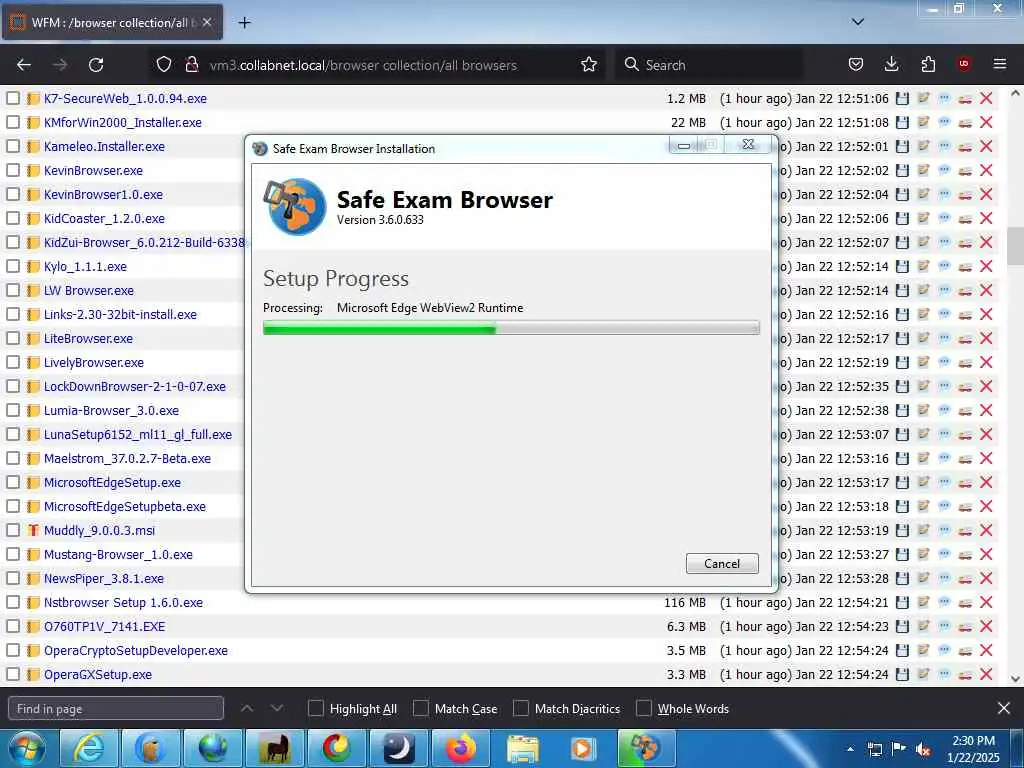Screen dimensions: 1024x768
Task: Open OperaCryptoSetupDeveloper.exe file link
Action: coord(136,650)
